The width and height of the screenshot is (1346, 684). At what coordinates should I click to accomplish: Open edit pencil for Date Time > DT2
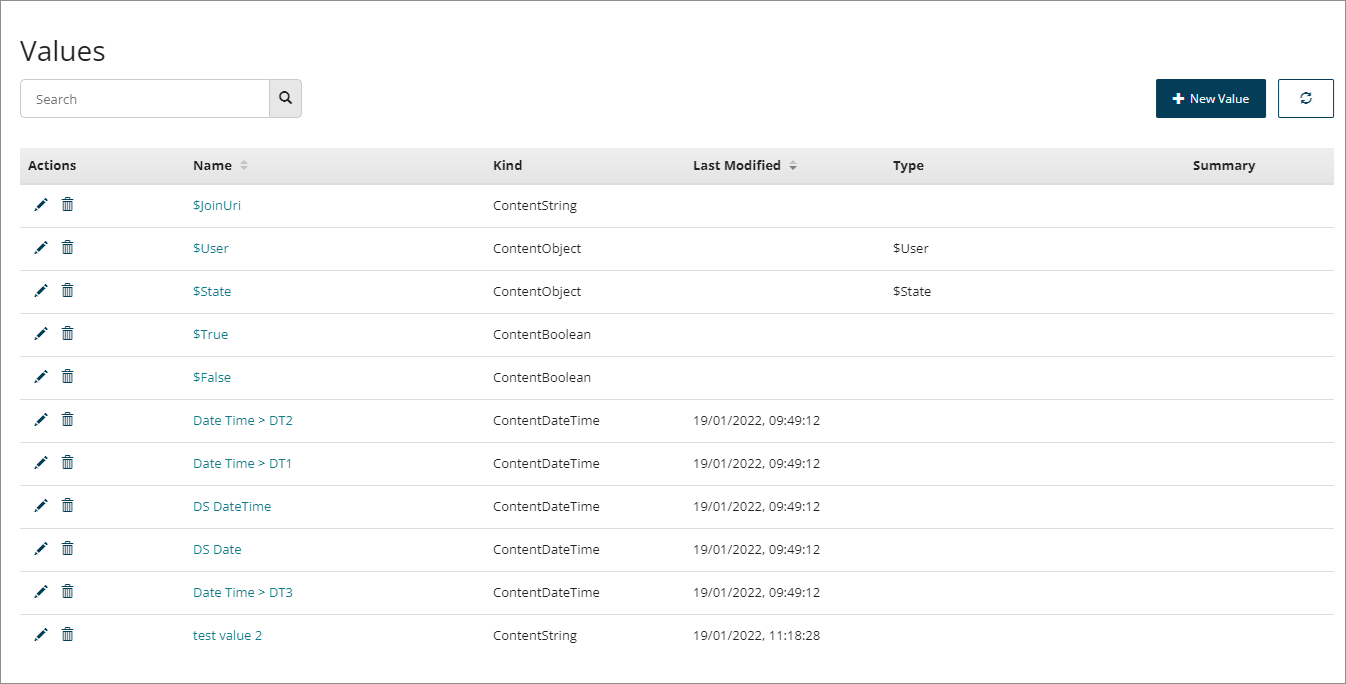(x=41, y=420)
